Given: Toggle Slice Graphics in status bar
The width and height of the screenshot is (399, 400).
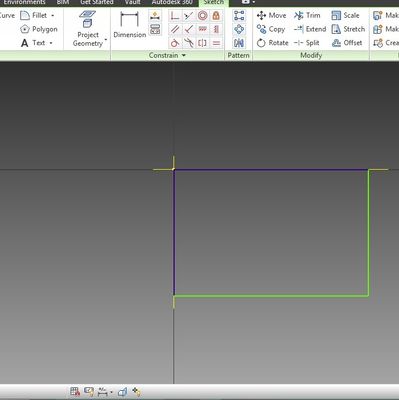Looking at the screenshot, I should (x=122, y=391).
